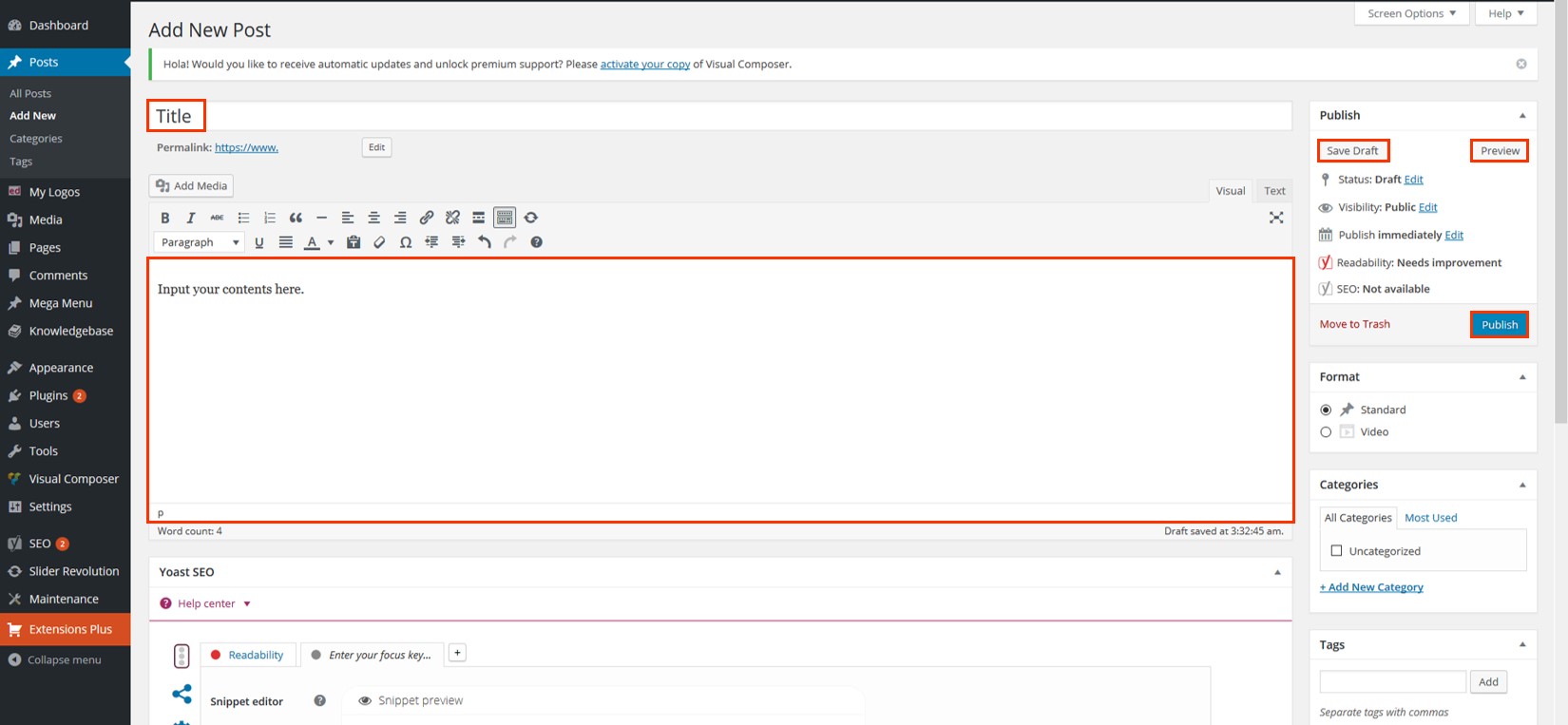Click the circular arrows icon in toolbar
The height and width of the screenshot is (725, 1568).
click(x=531, y=218)
